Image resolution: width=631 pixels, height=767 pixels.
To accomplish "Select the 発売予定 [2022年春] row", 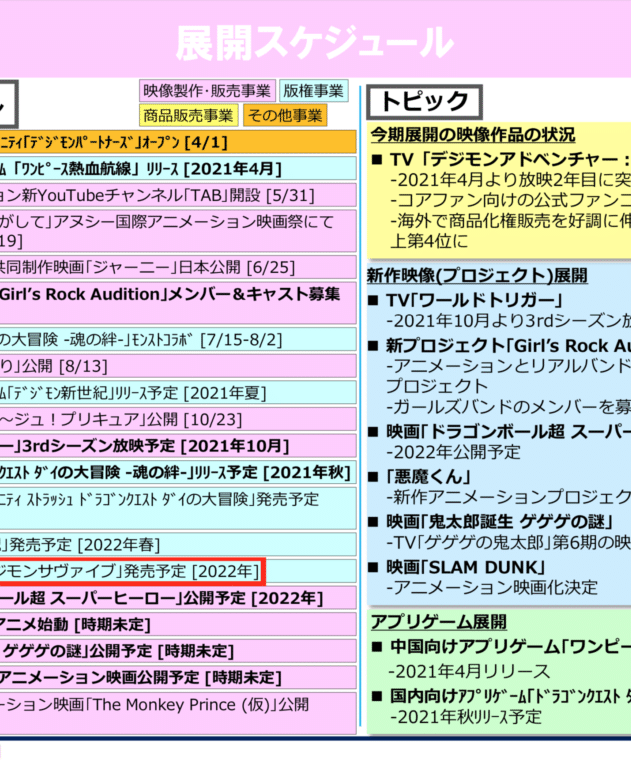I will tap(178, 544).
